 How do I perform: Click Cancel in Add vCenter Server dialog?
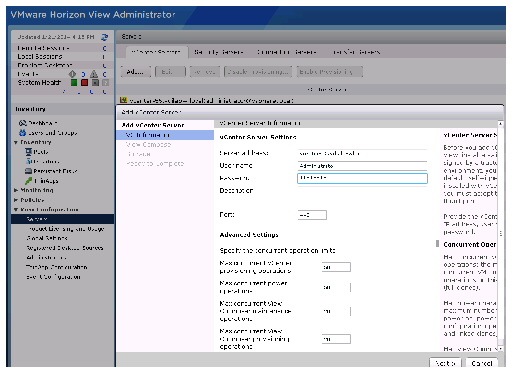(x=481, y=363)
